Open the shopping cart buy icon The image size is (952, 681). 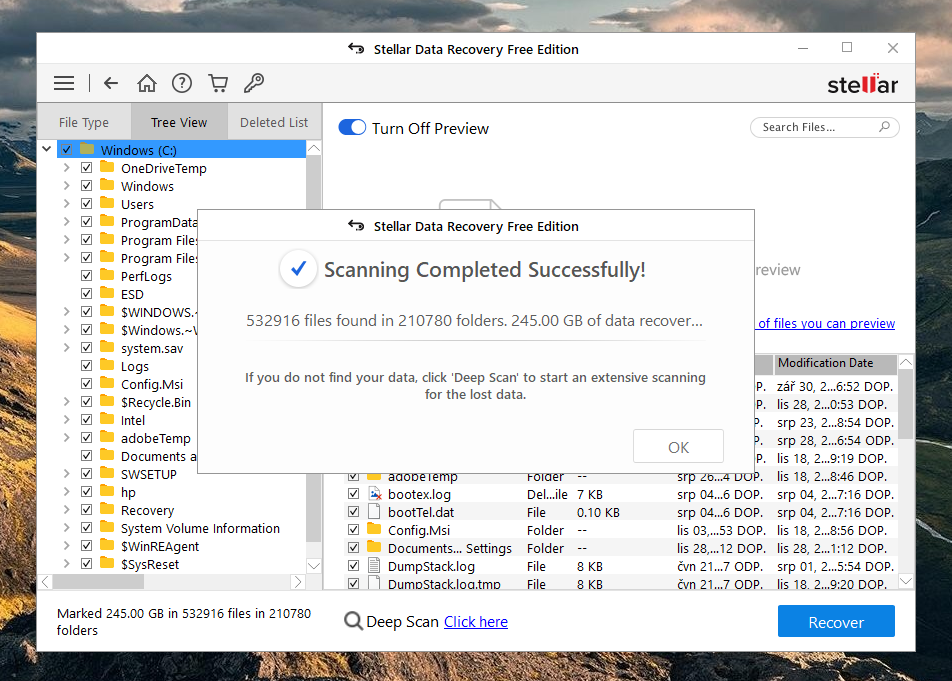pyautogui.click(x=218, y=83)
